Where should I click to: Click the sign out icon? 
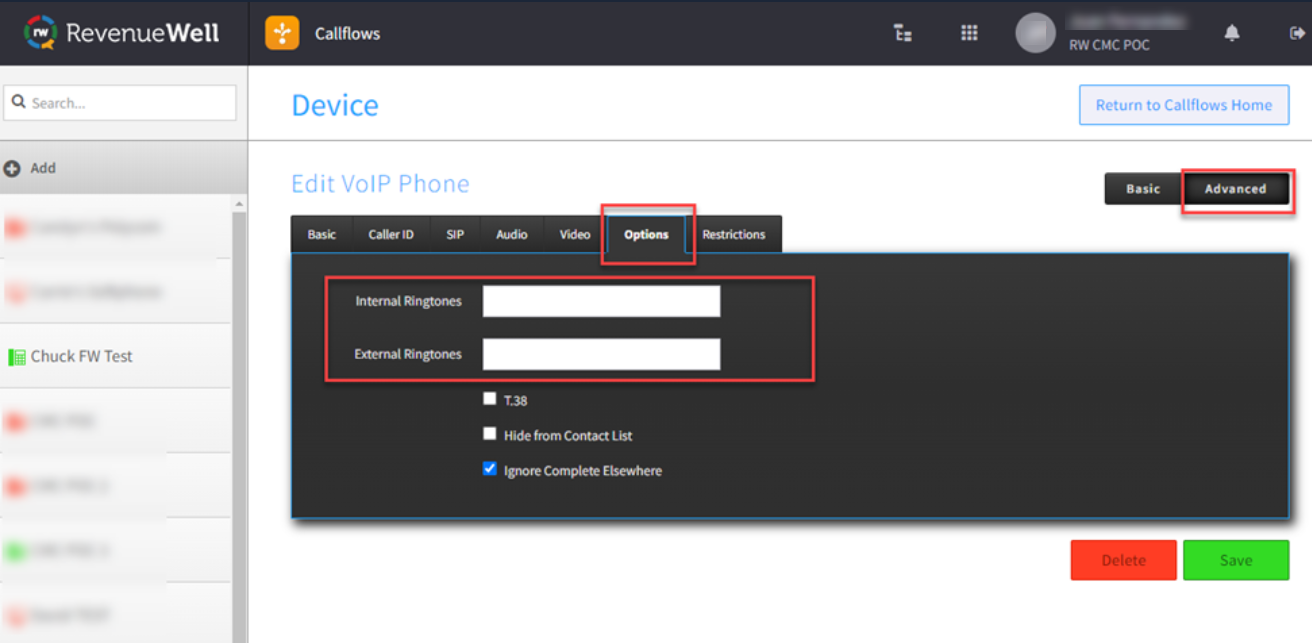[x=1297, y=33]
